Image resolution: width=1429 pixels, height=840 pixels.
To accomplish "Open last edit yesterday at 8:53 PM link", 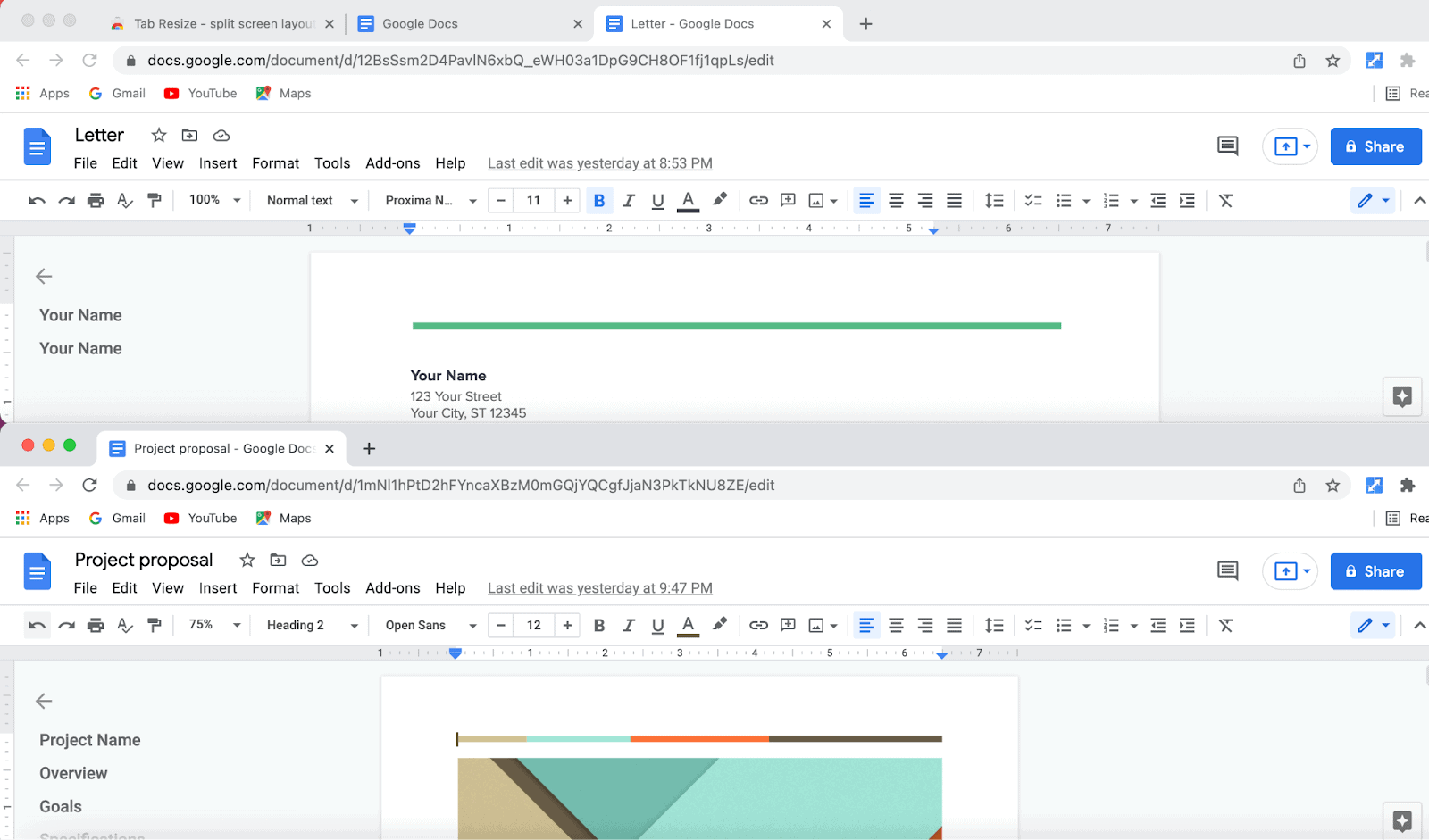I will pos(599,163).
